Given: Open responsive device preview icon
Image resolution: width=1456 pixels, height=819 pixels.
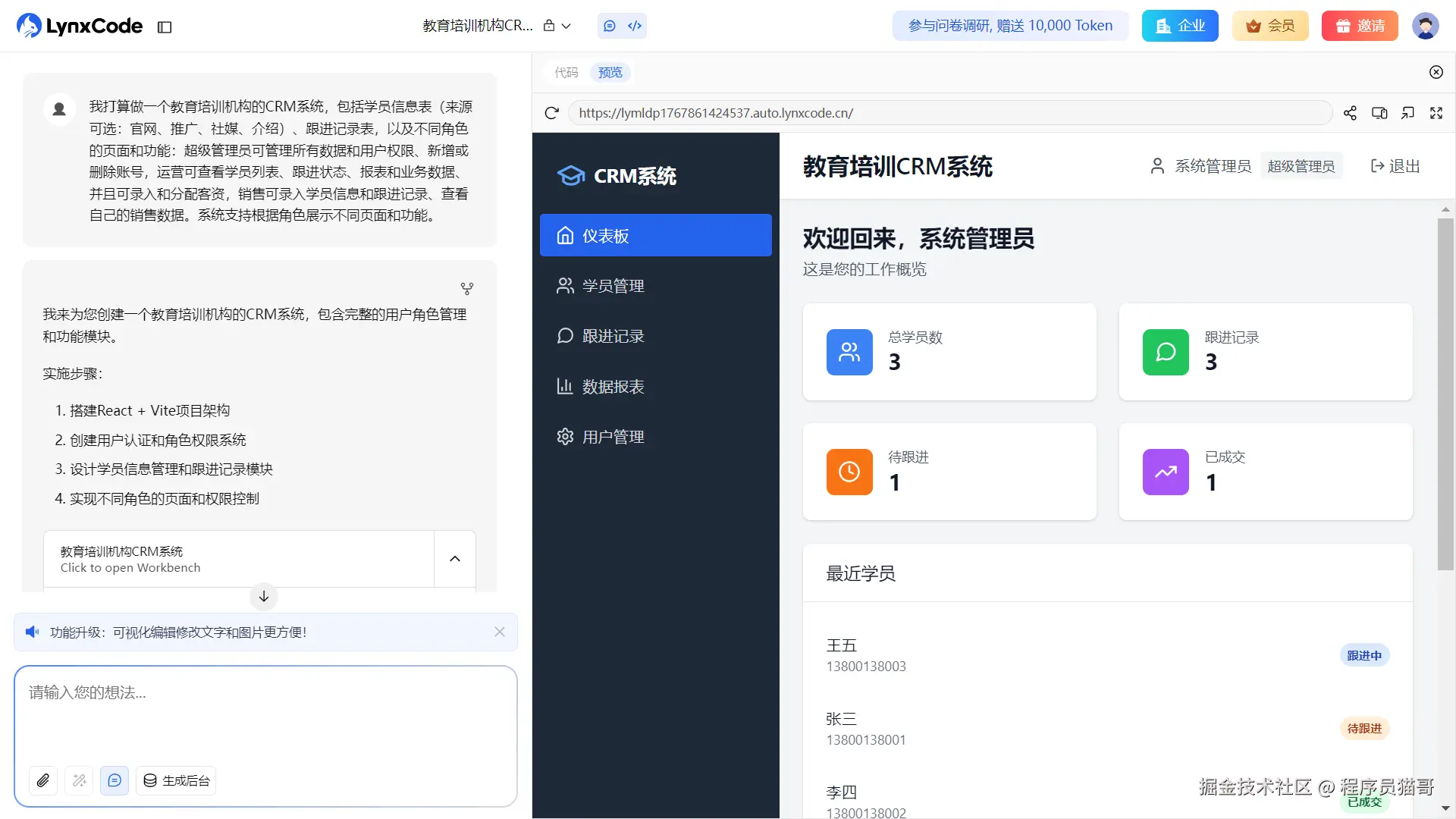Looking at the screenshot, I should [x=1379, y=113].
